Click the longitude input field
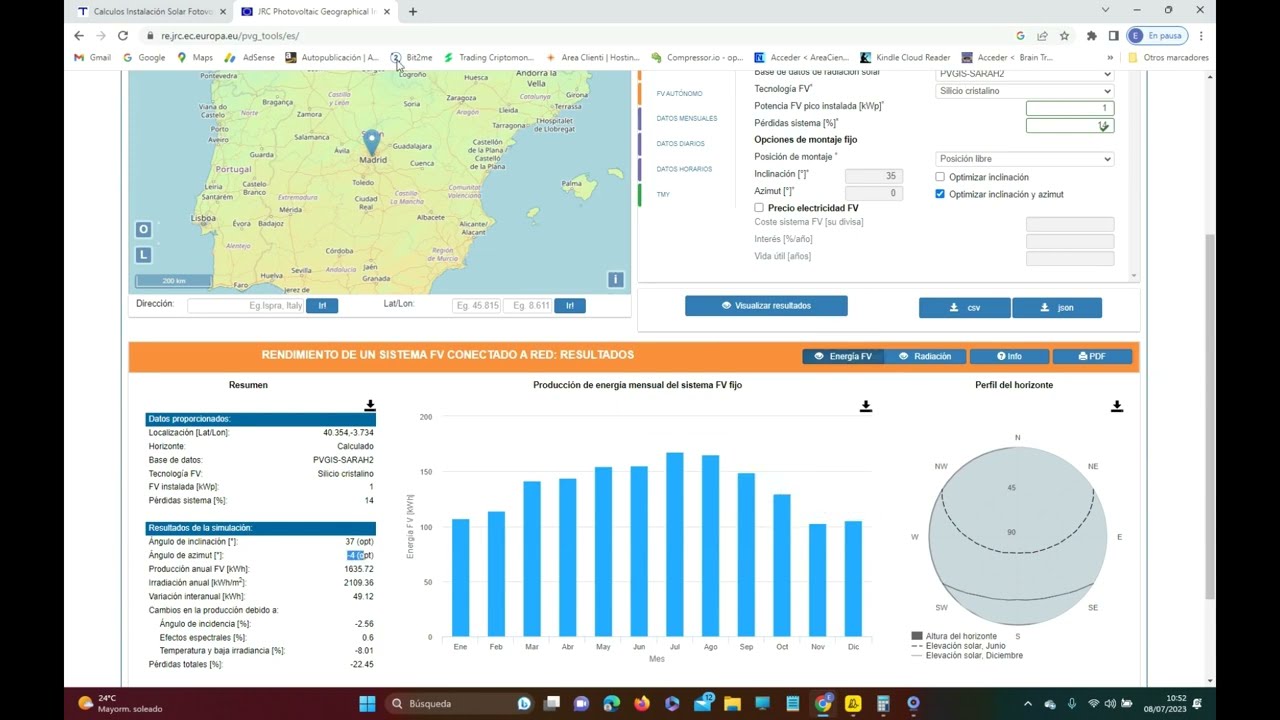Image resolution: width=1280 pixels, height=720 pixels. click(x=527, y=306)
